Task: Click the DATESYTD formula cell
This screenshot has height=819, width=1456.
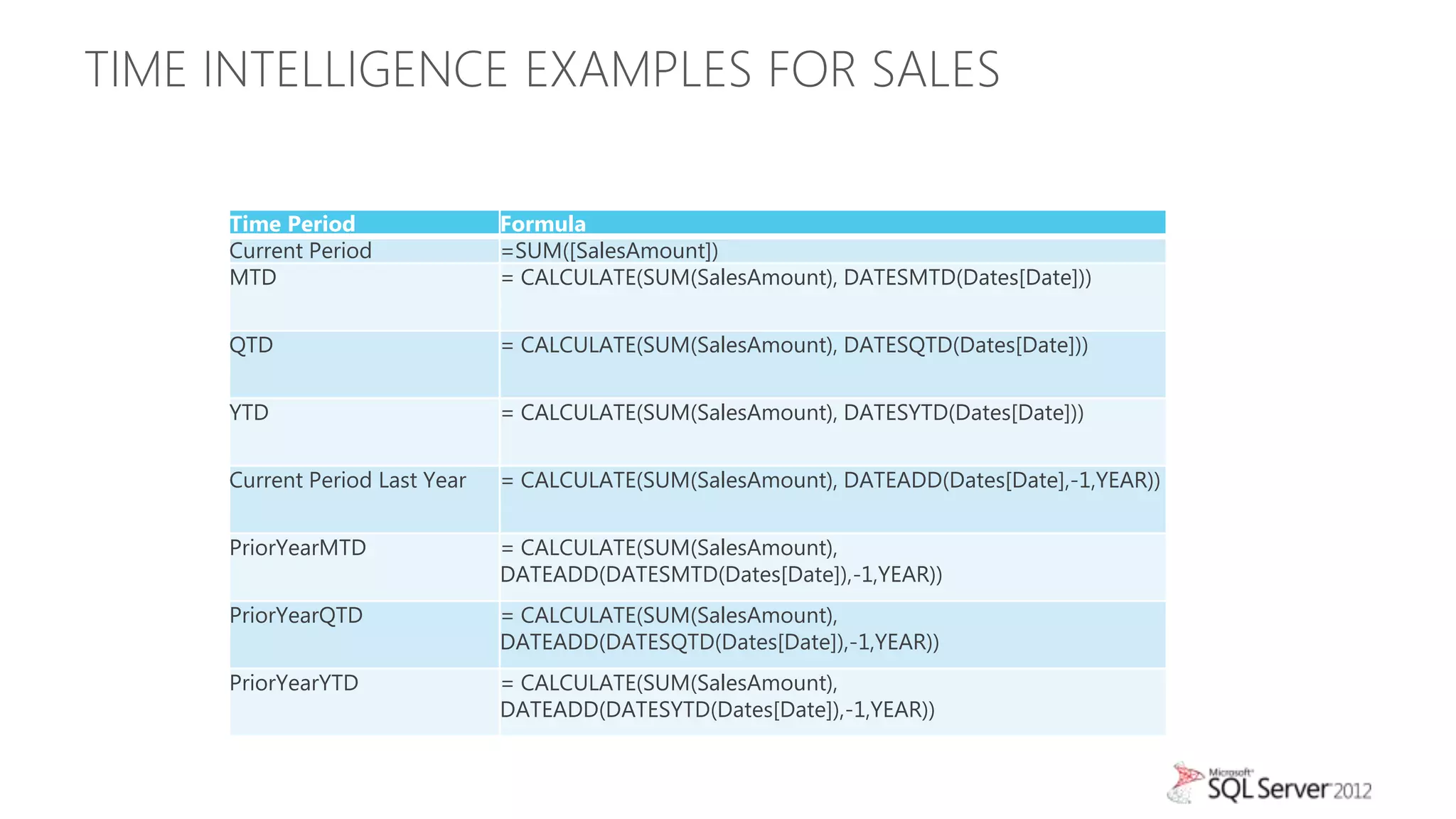Action: pos(833,432)
